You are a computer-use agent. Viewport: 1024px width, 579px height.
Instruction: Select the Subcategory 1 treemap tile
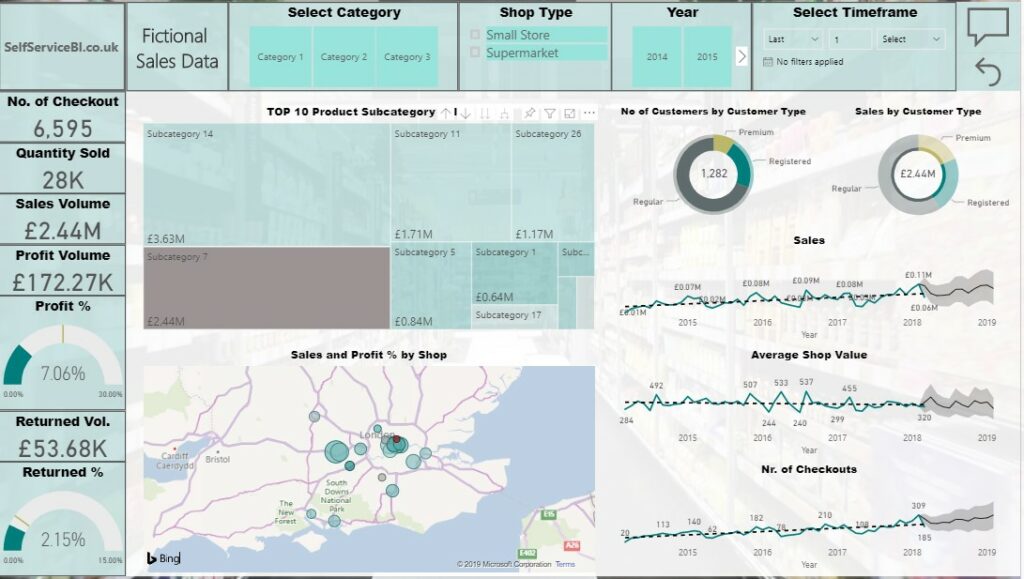pos(515,274)
